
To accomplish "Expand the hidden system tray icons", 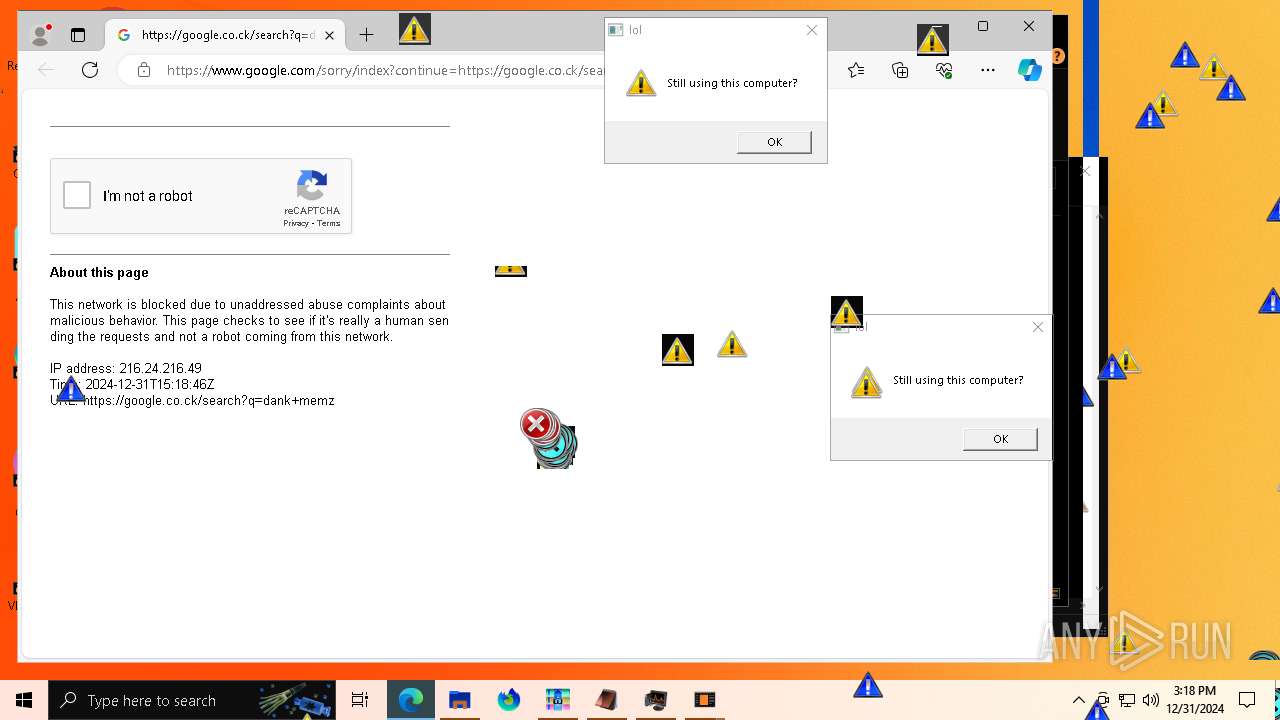I will click(x=1079, y=700).
